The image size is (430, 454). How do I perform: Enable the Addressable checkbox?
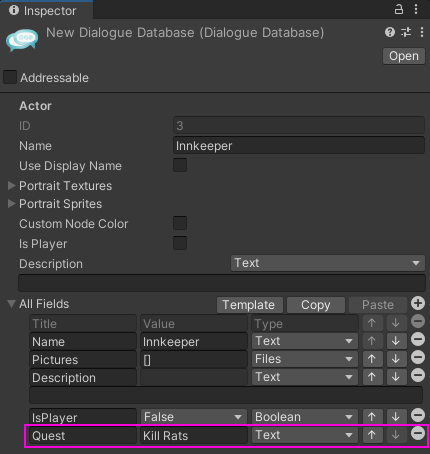click(x=10, y=77)
